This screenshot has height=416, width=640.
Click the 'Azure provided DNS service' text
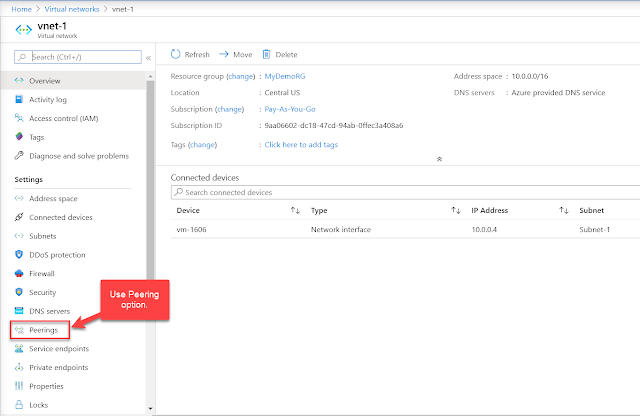pyautogui.click(x=558, y=93)
